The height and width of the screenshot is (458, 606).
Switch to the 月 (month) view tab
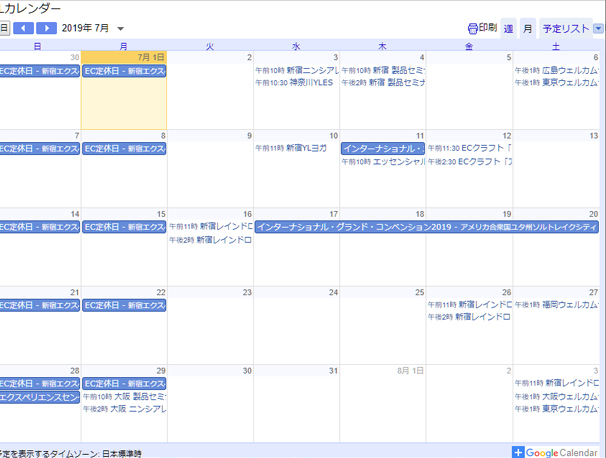[x=527, y=28]
